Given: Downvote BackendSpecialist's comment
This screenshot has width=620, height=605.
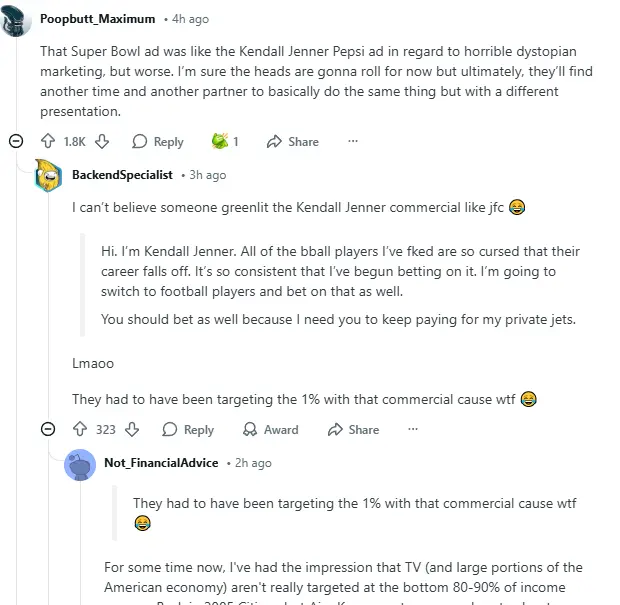Looking at the screenshot, I should pyautogui.click(x=131, y=430).
